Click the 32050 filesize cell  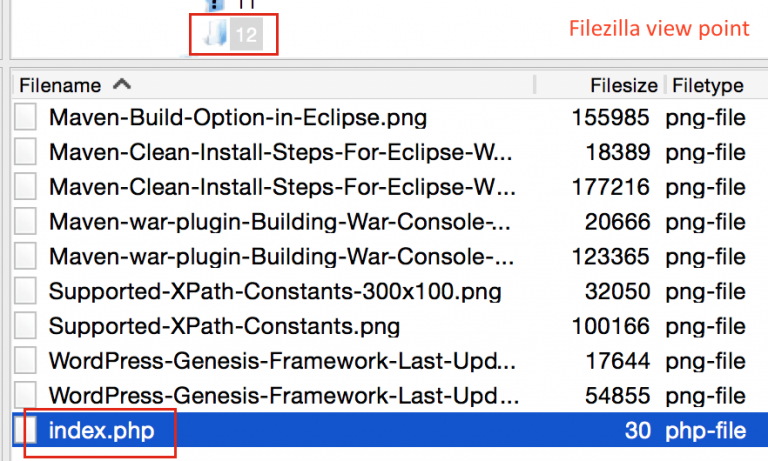[x=624, y=292]
